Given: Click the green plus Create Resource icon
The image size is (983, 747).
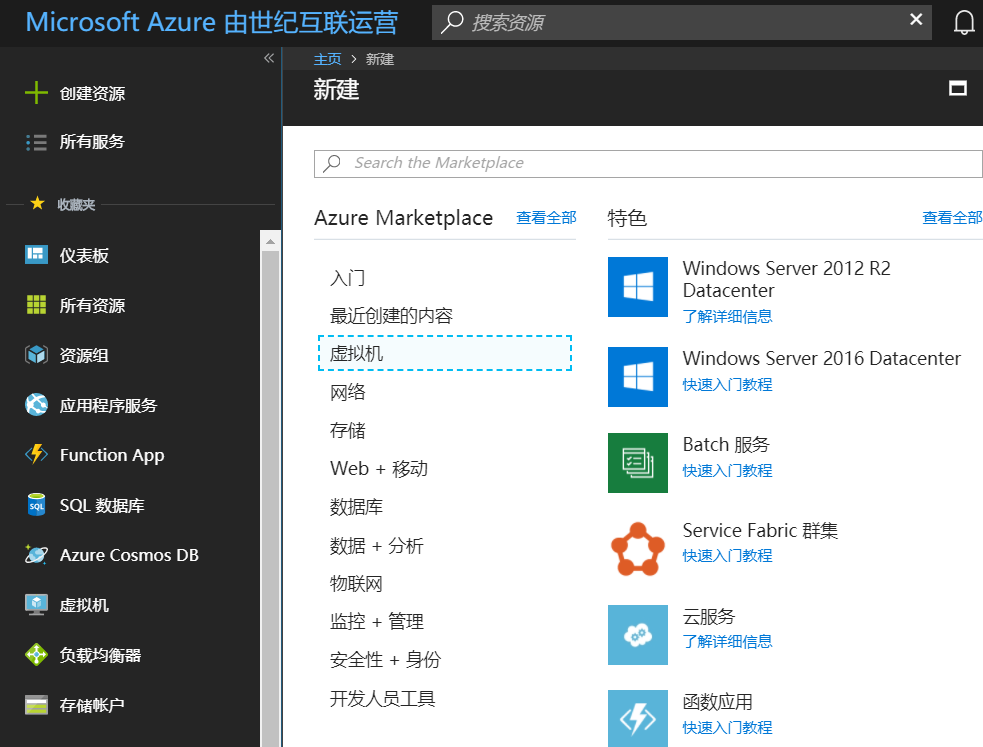Looking at the screenshot, I should click(x=36, y=93).
